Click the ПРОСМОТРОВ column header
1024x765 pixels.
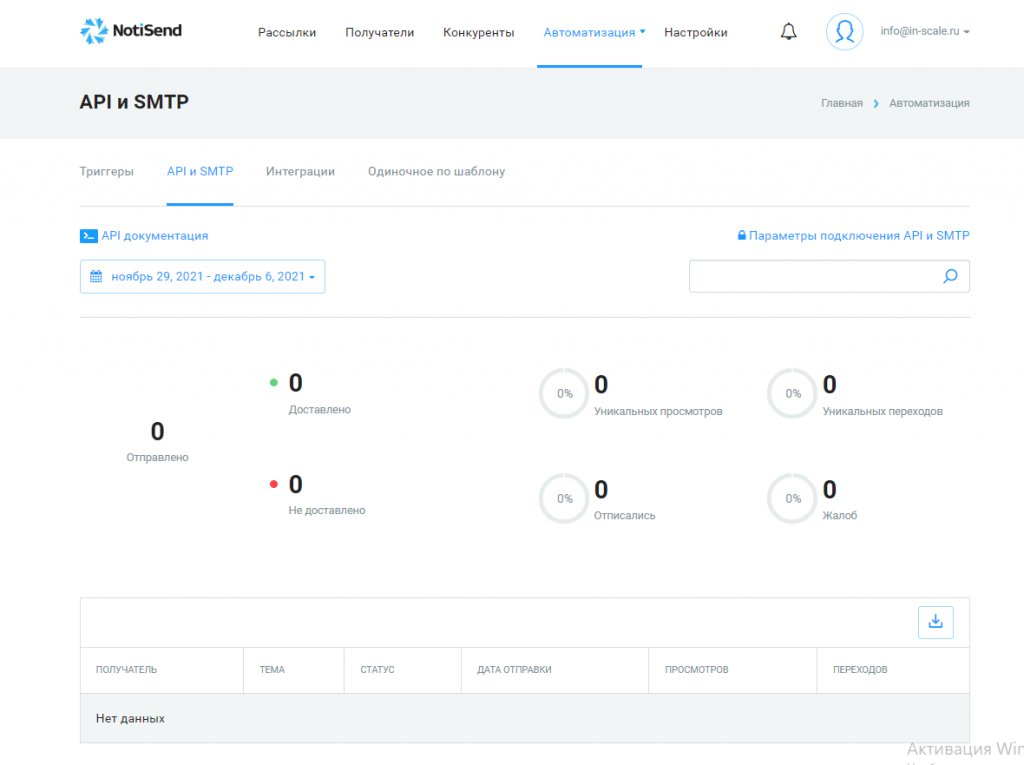pyautogui.click(x=697, y=670)
